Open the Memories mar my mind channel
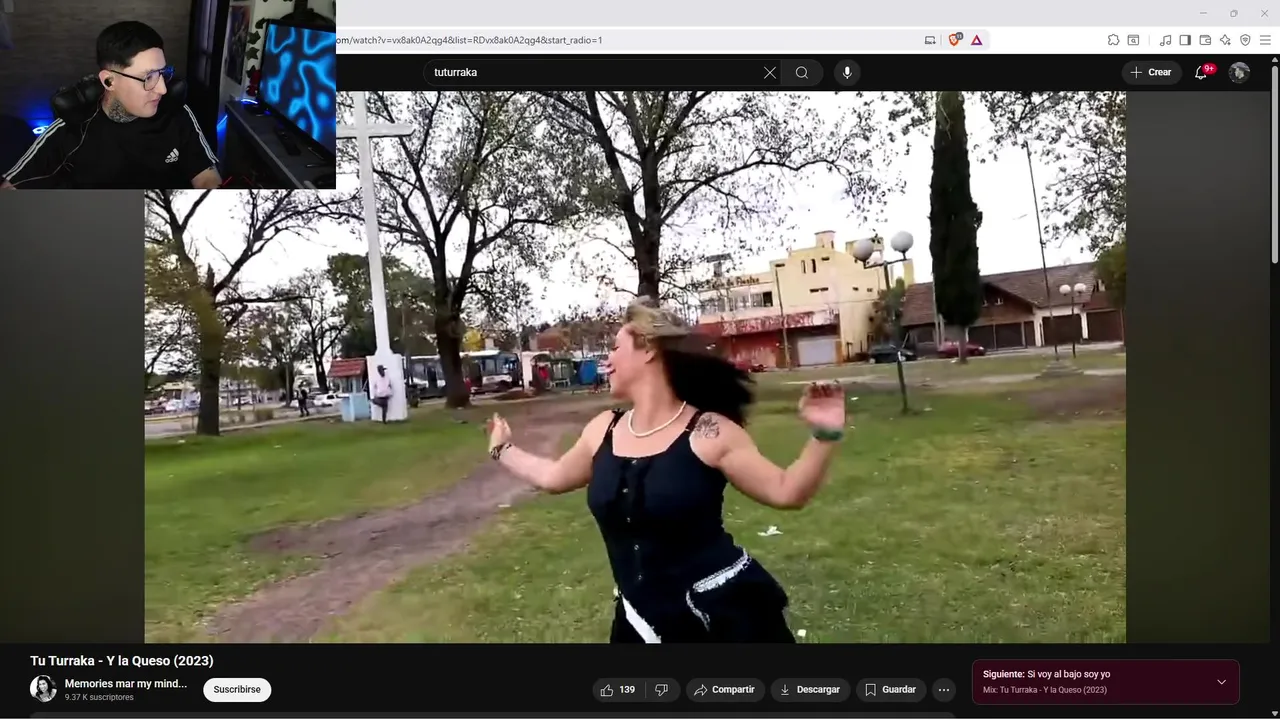The height and width of the screenshot is (720, 1280). (x=126, y=684)
